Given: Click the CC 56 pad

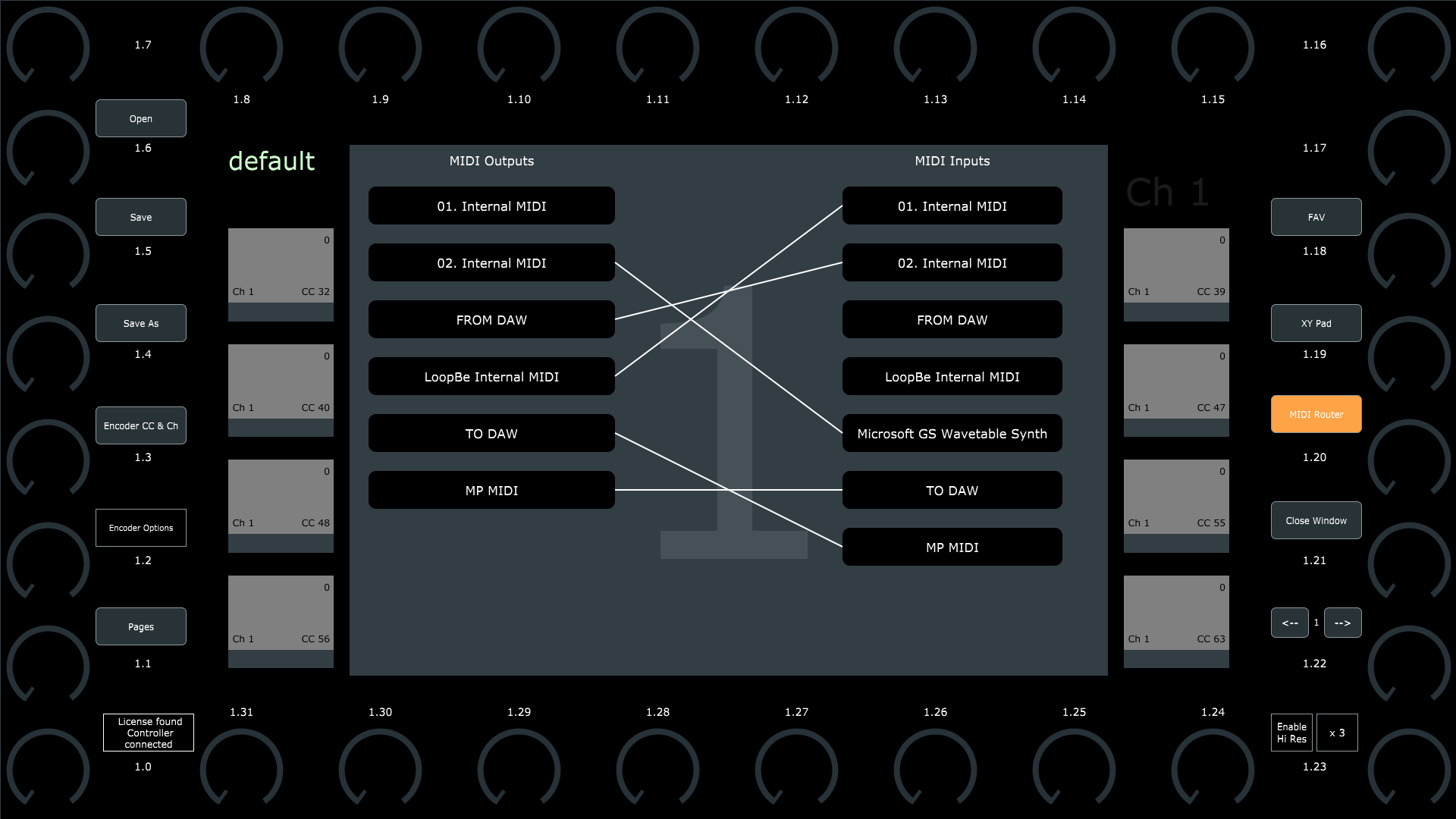Looking at the screenshot, I should [x=281, y=622].
